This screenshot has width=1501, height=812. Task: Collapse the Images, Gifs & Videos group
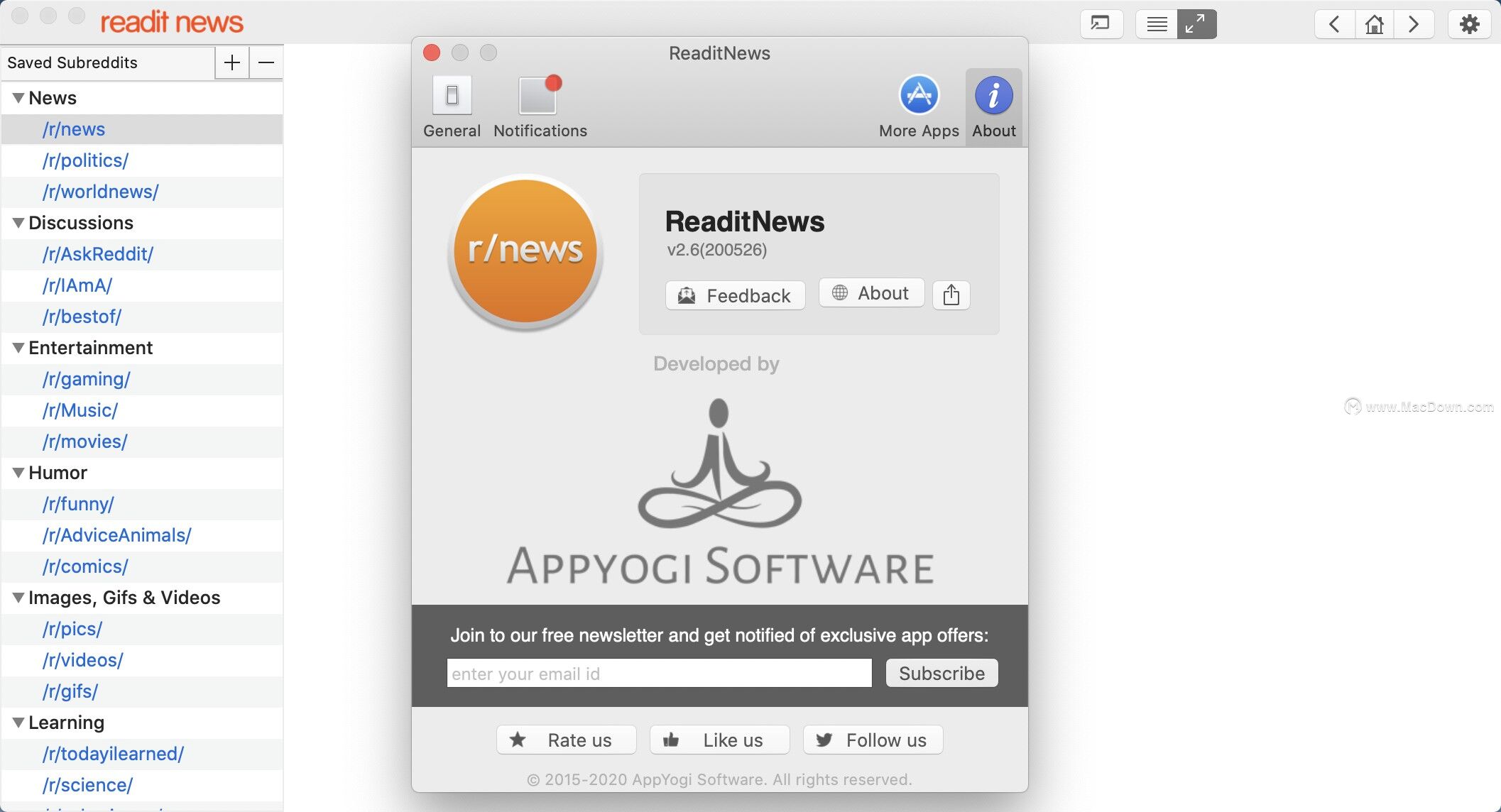click(x=18, y=598)
